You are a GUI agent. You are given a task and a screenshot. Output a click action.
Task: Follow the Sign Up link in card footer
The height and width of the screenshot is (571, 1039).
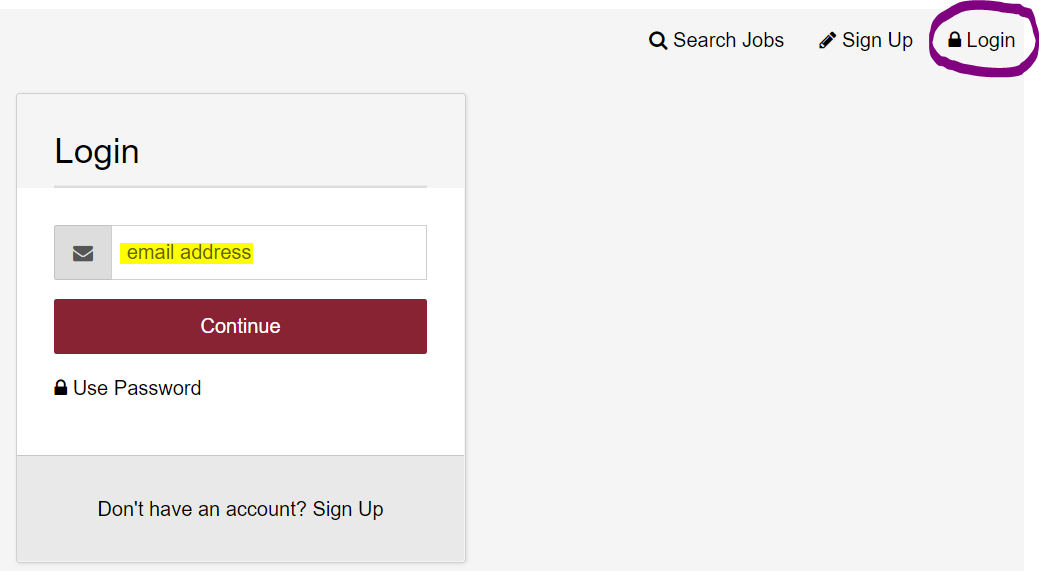[x=348, y=509]
